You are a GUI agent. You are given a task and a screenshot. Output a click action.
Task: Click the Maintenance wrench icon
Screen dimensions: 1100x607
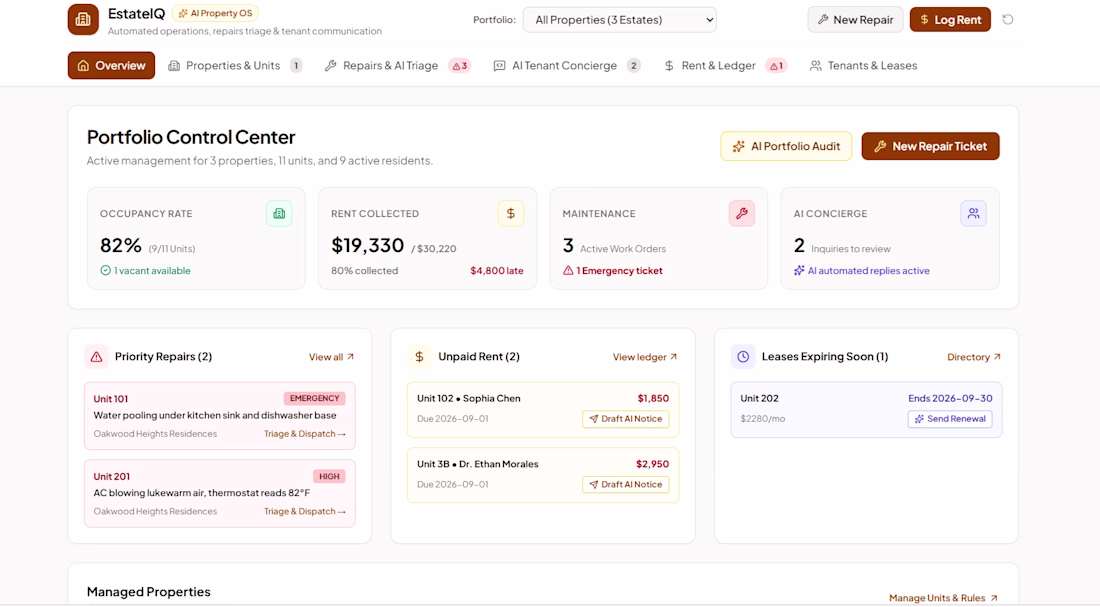pos(742,213)
